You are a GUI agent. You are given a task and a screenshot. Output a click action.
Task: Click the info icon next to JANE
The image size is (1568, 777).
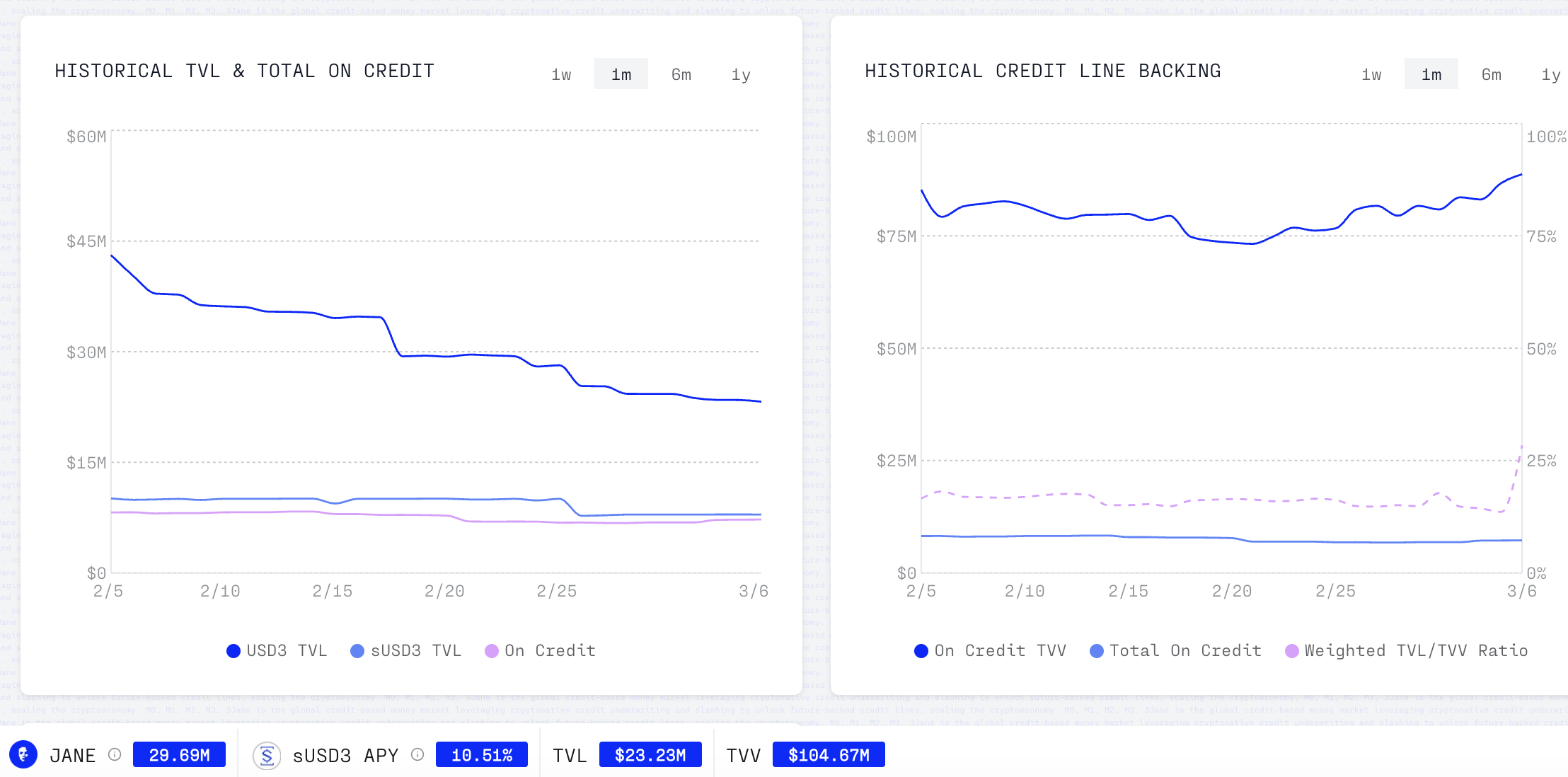[x=115, y=754]
